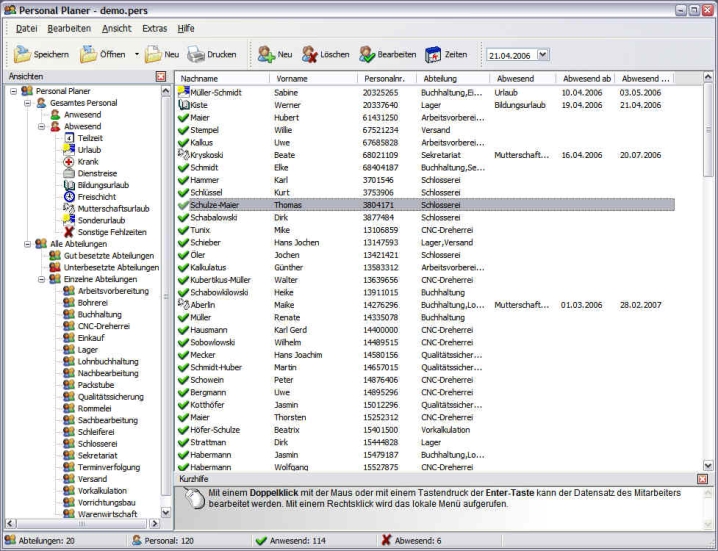Add new employee with person Neu icon
The width and height of the screenshot is (718, 551).
[265, 55]
